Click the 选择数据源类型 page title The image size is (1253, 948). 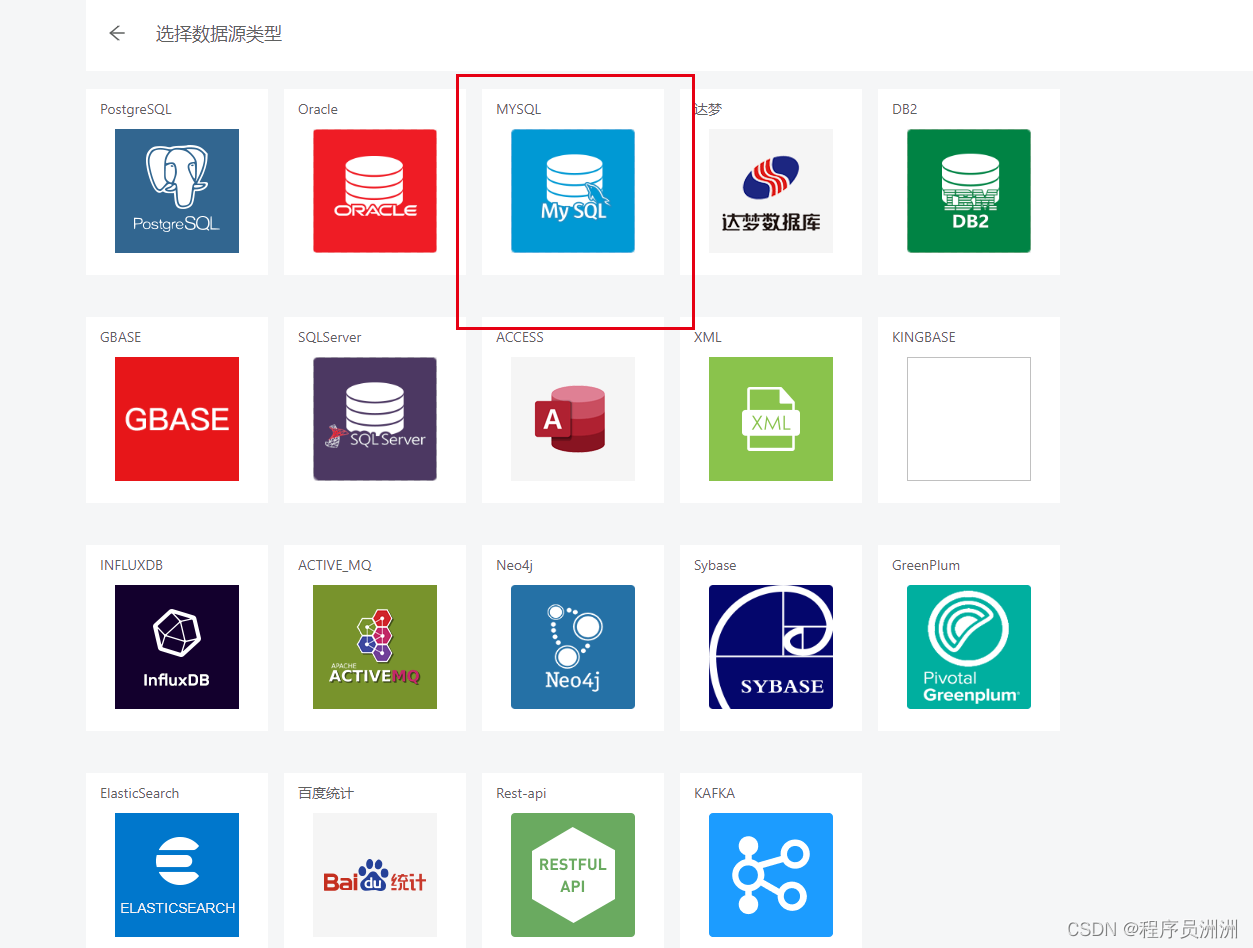219,34
